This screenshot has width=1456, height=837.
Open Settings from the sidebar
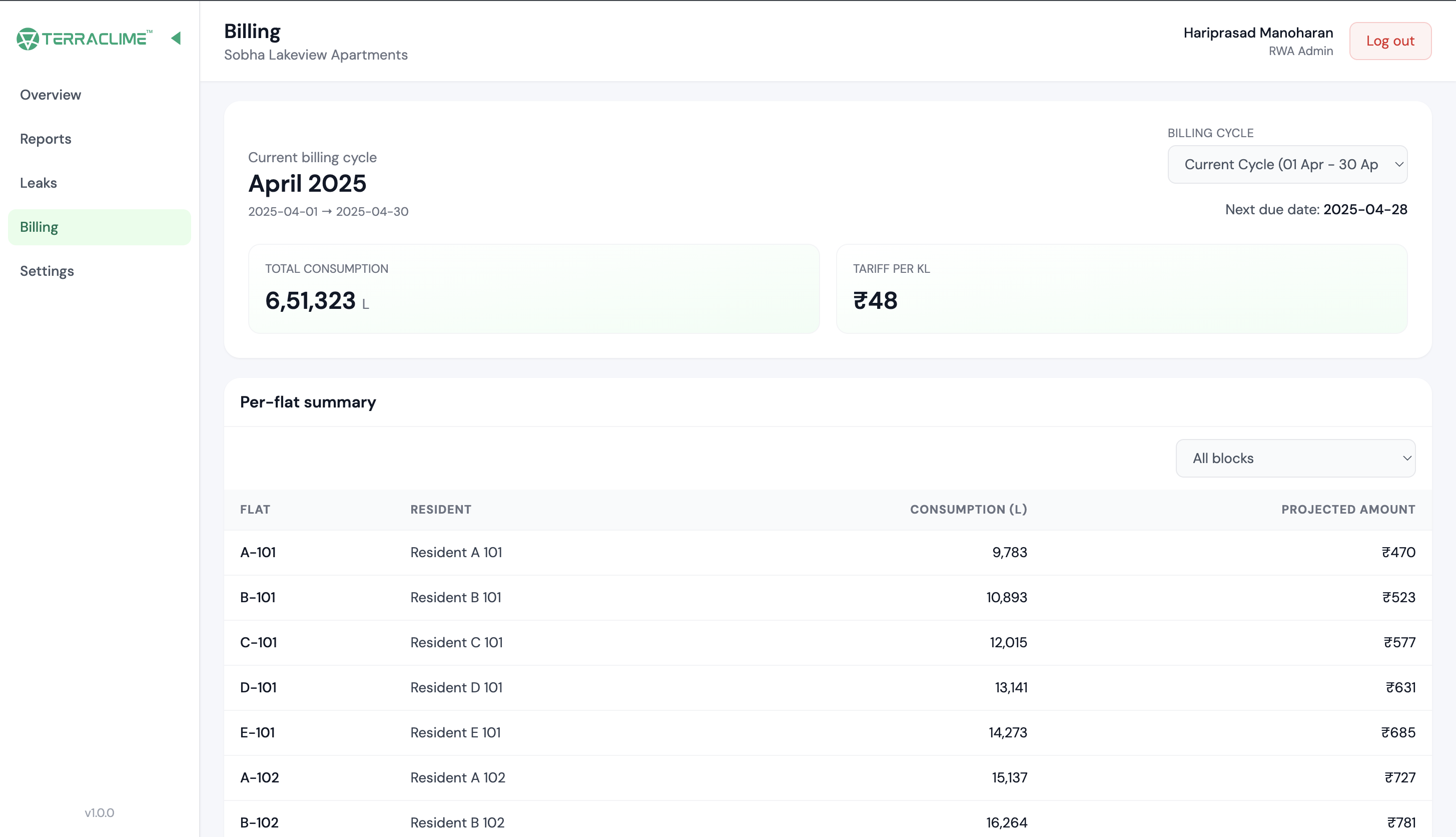coord(100,271)
